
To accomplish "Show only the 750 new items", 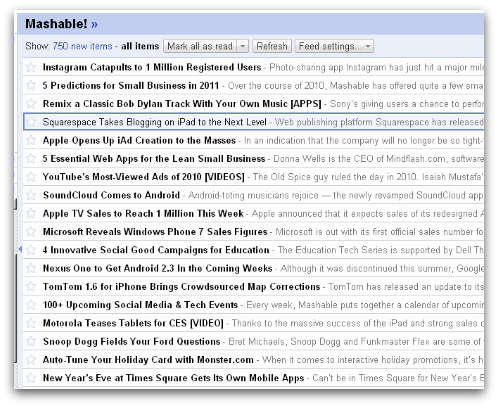I will coord(82,46).
